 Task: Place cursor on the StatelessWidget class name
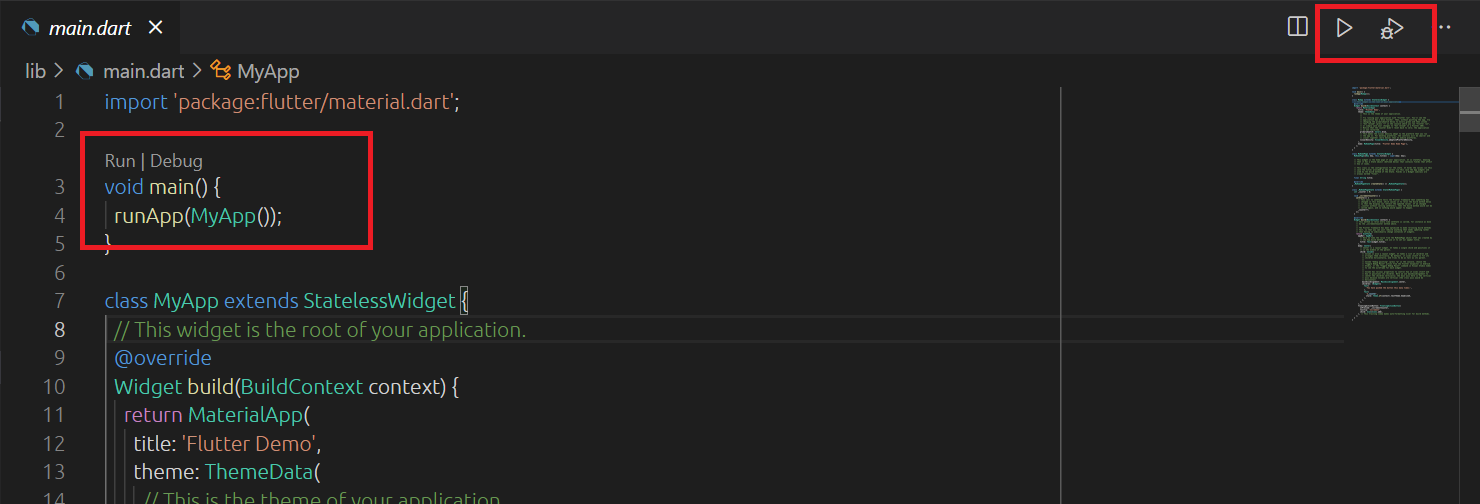pyautogui.click(x=379, y=301)
